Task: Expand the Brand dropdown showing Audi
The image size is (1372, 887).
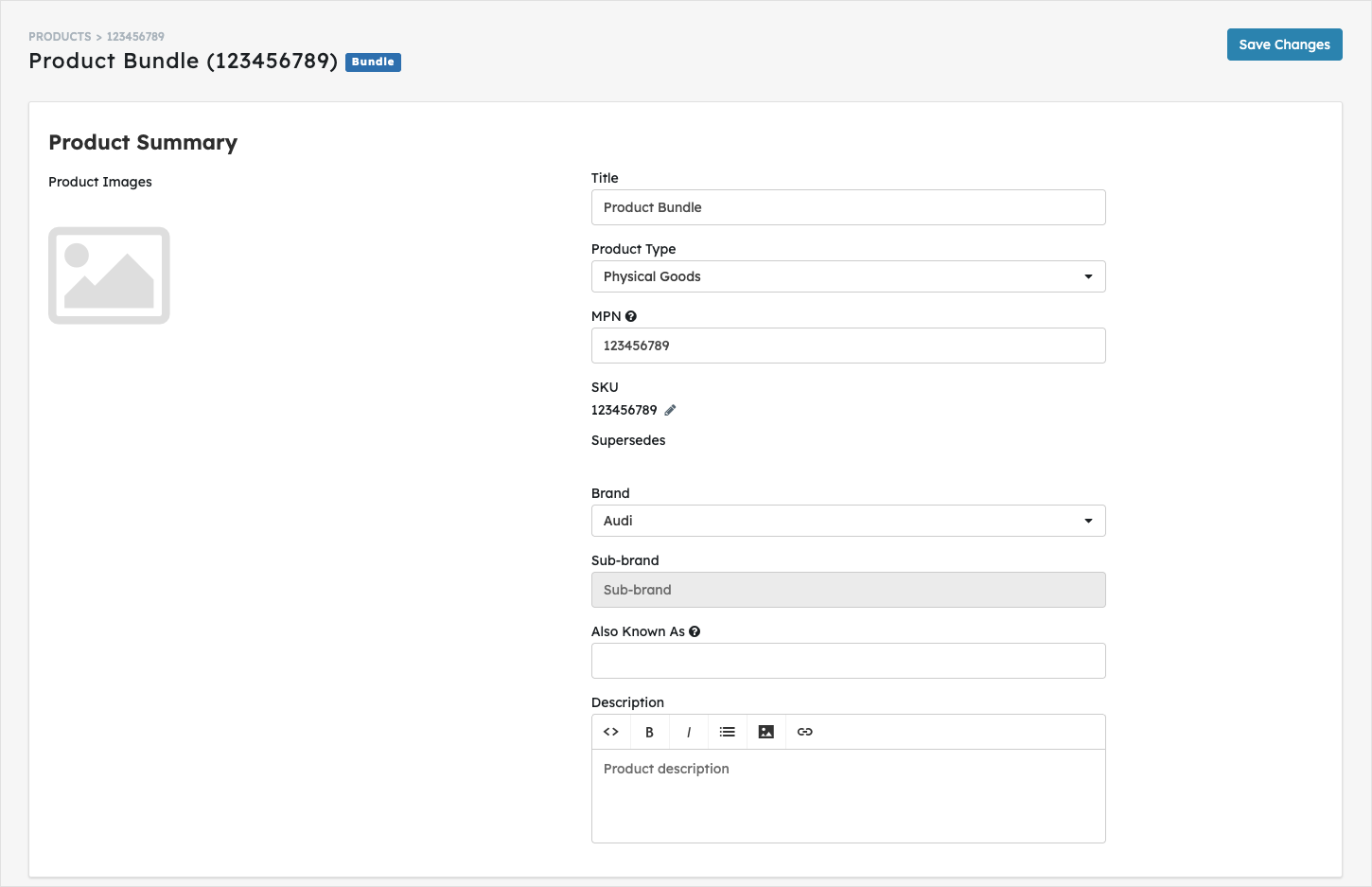Action: coord(848,521)
